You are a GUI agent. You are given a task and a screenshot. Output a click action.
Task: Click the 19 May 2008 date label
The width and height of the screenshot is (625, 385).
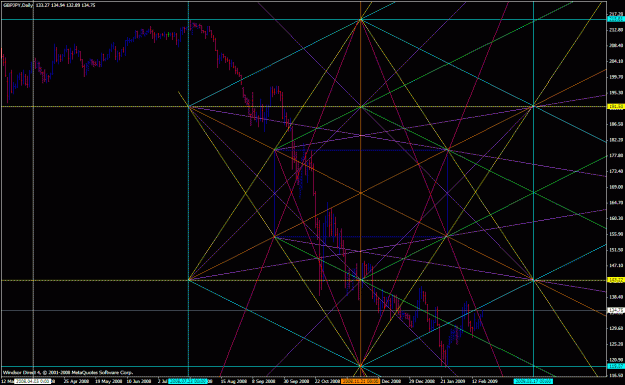coord(108,381)
